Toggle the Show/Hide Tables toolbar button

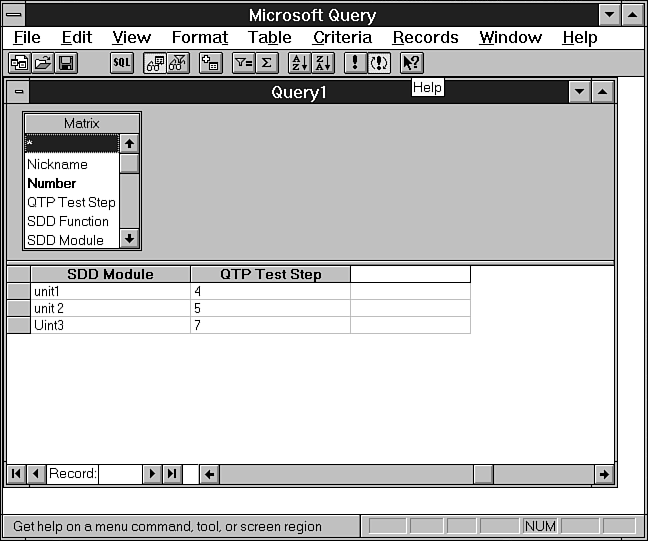click(155, 63)
